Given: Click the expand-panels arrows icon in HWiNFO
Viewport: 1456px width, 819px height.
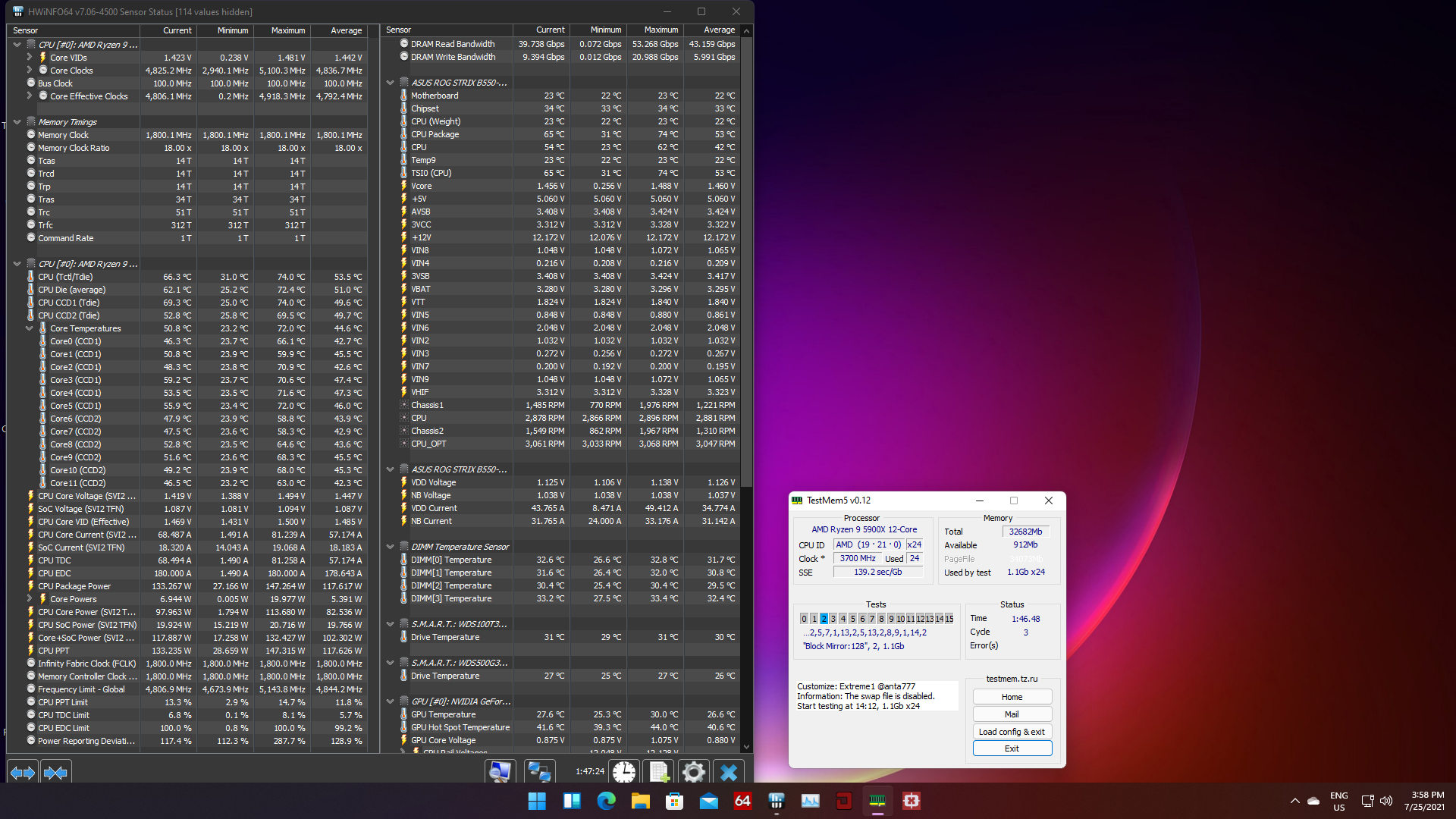Looking at the screenshot, I should (23, 773).
